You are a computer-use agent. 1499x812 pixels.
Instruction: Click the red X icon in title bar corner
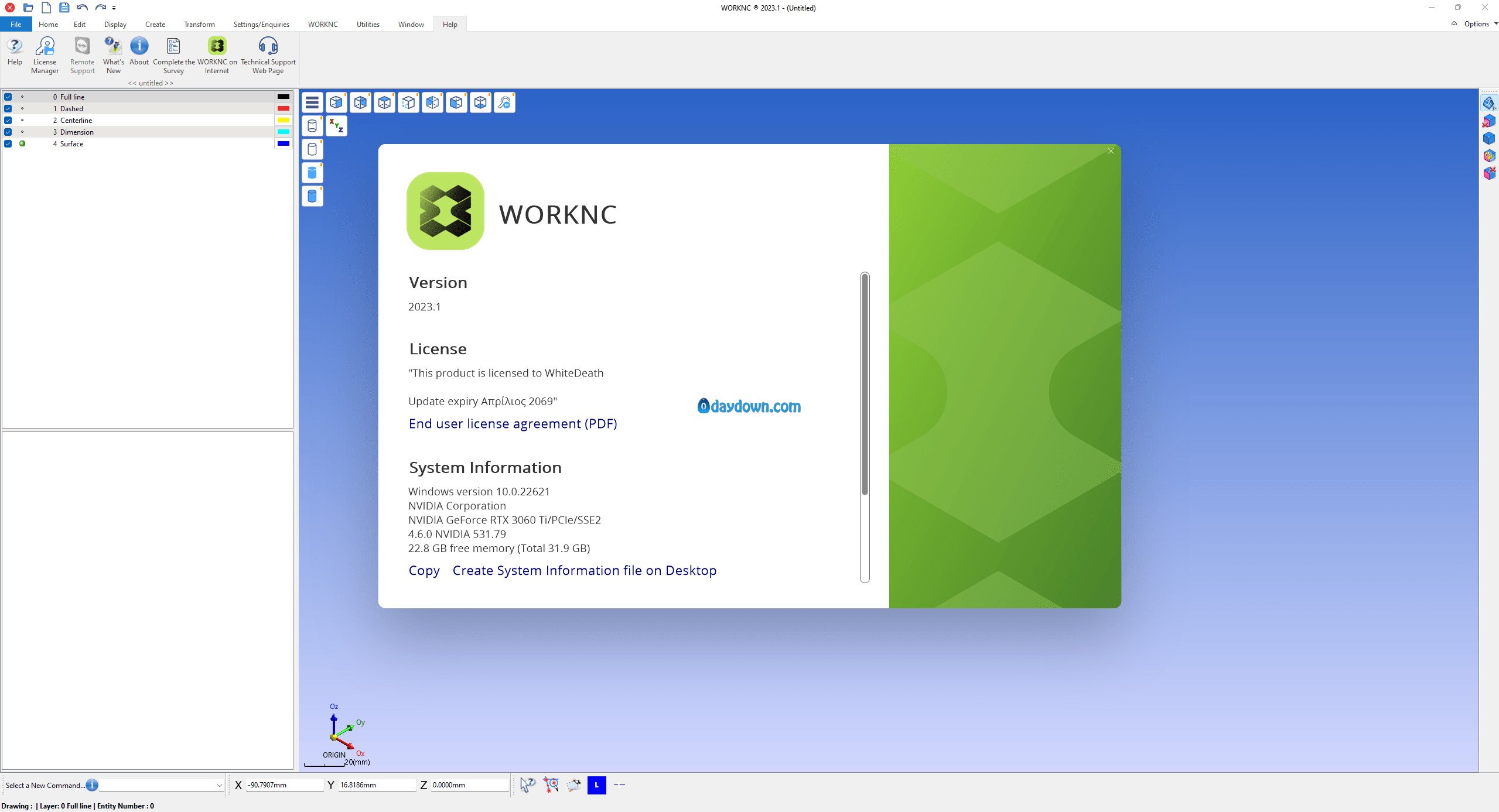(x=10, y=8)
